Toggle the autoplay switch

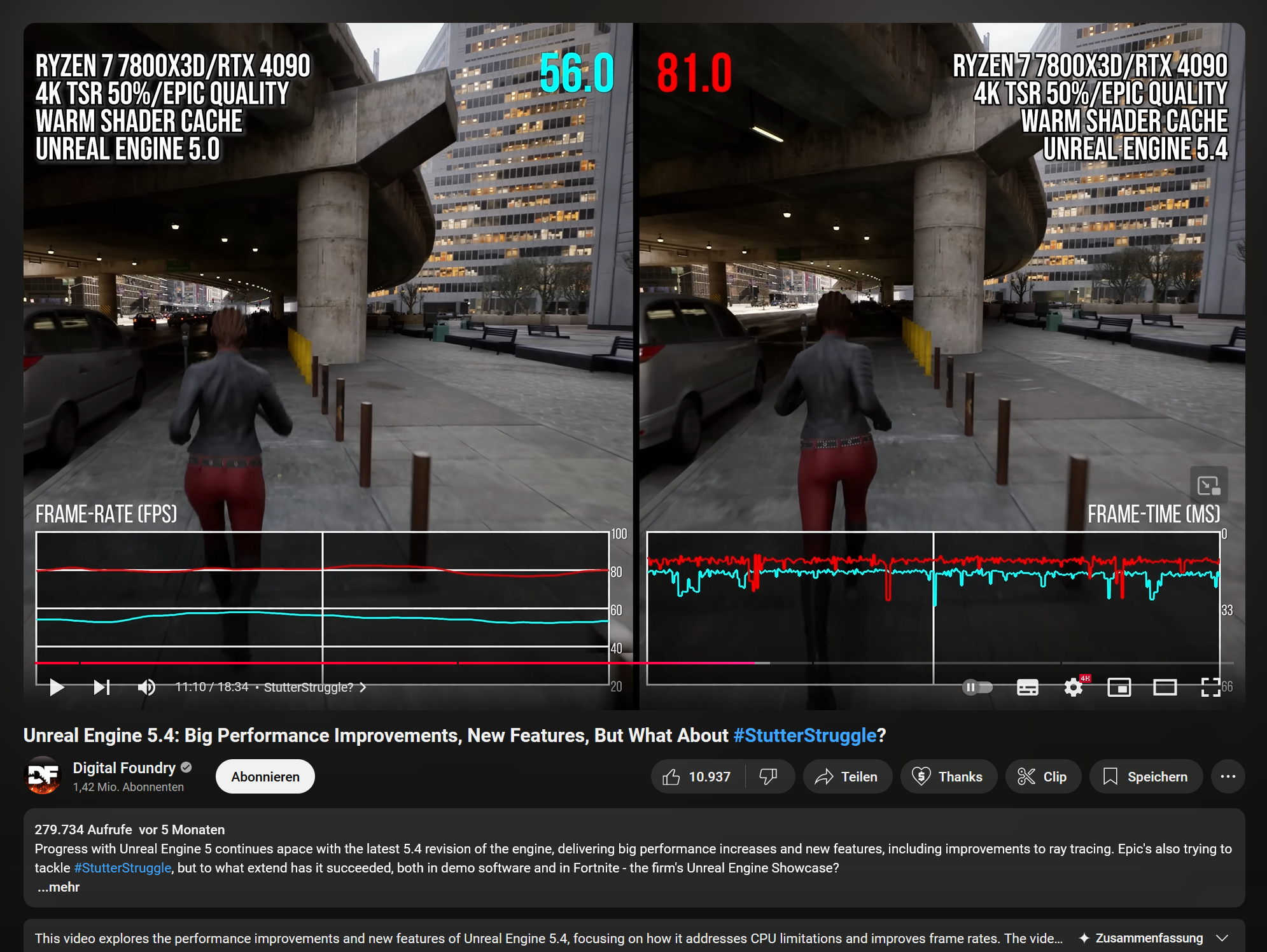pos(977,687)
